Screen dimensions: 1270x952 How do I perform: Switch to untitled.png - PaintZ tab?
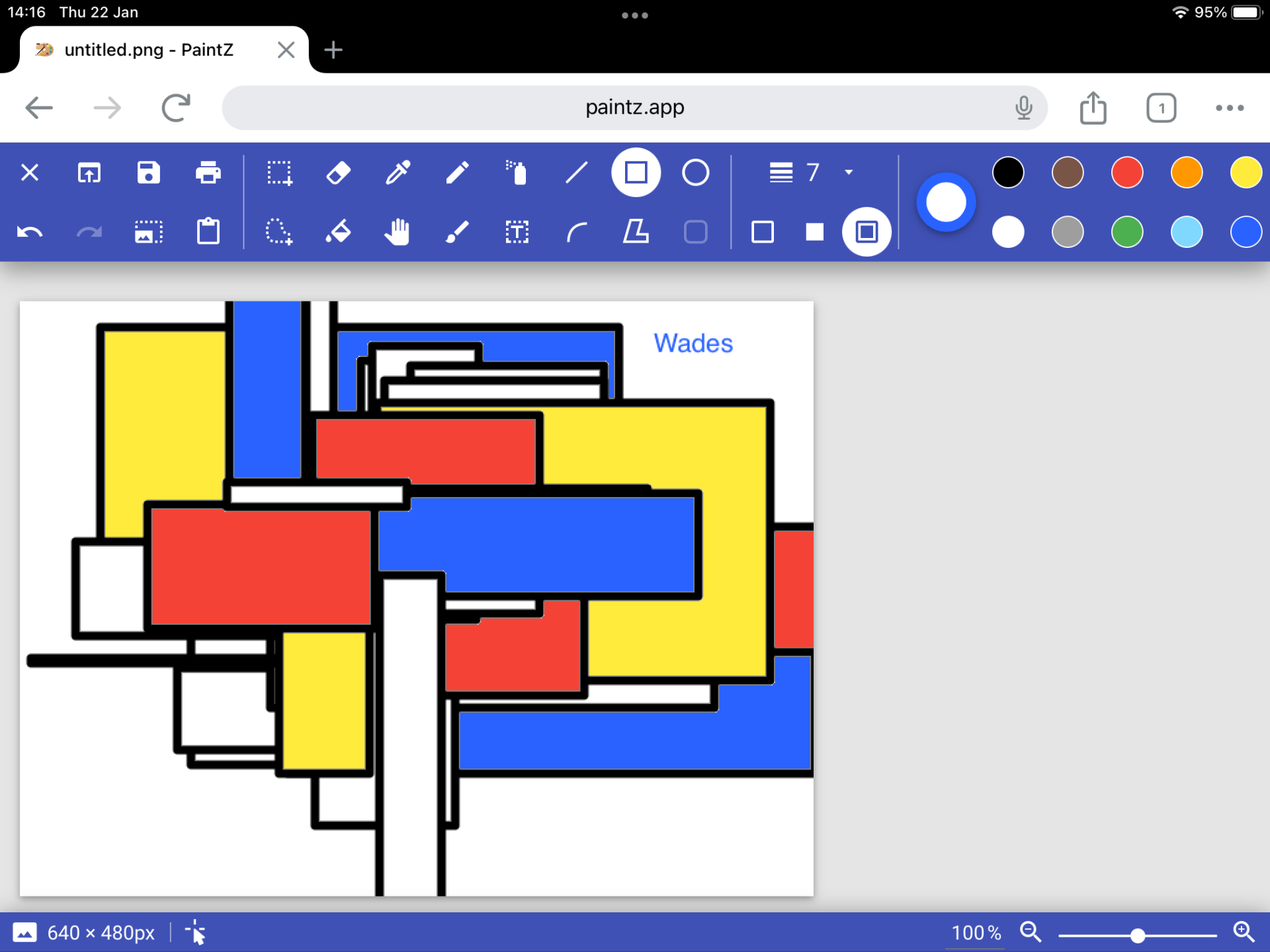click(x=149, y=50)
